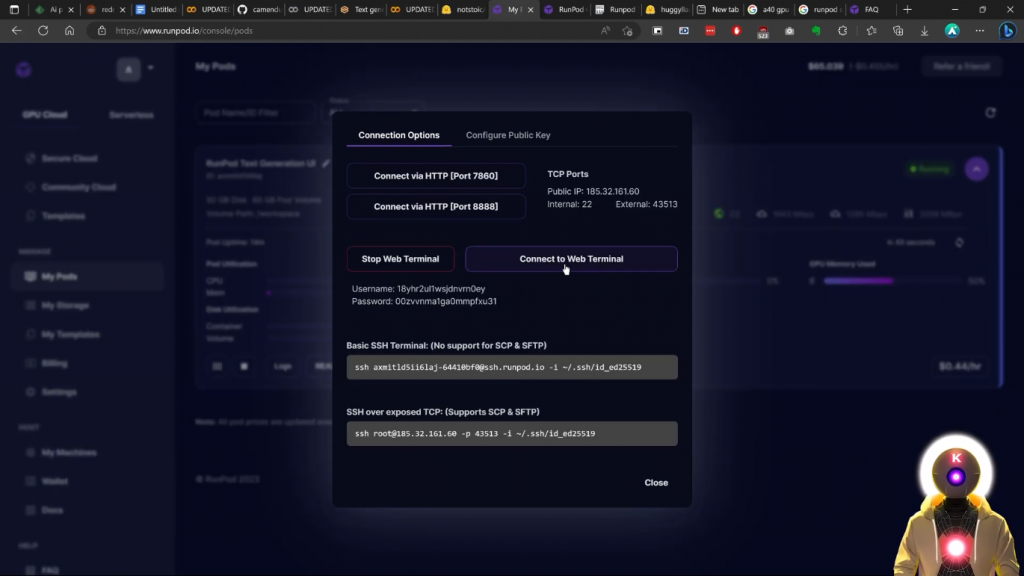Viewport: 1024px width, 576px height.
Task: Click Connect to Web Terminal button
Action: coord(571,259)
